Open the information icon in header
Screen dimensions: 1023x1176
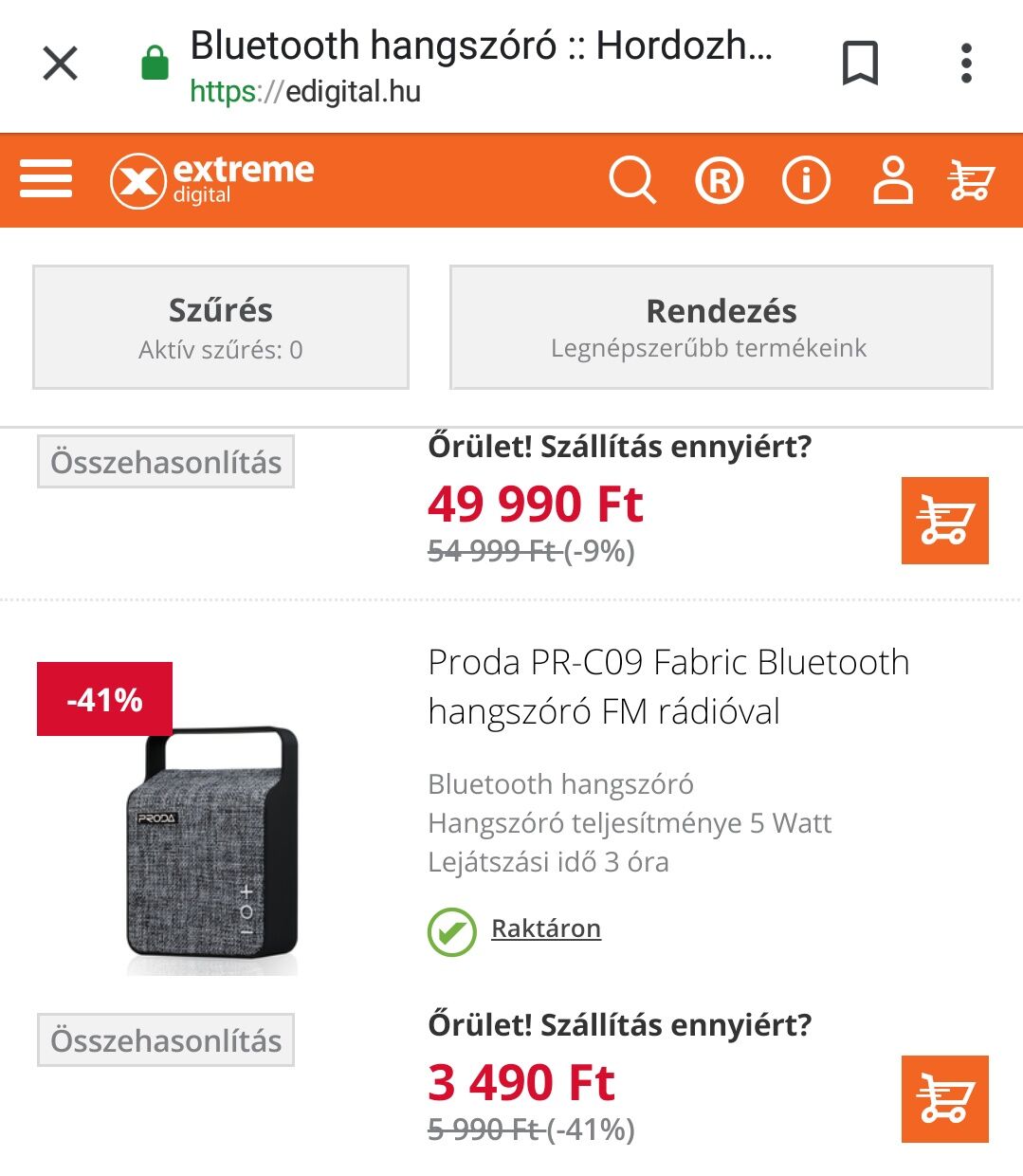pos(806,180)
